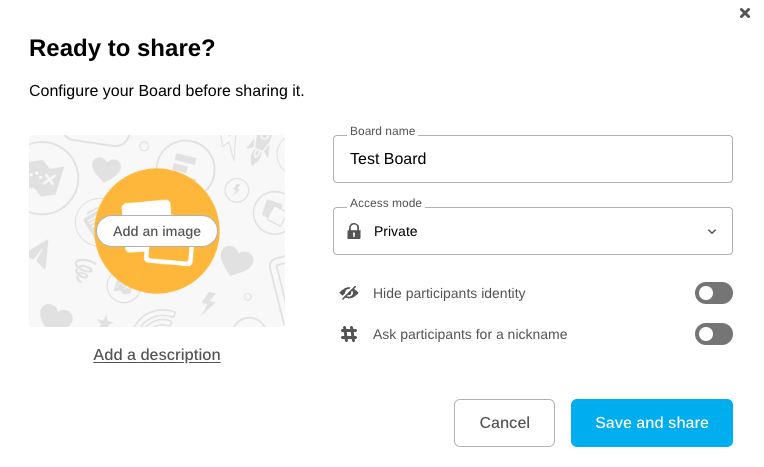Select the Private access mode value
Screen dimensions: 764x467
(x=395, y=231)
